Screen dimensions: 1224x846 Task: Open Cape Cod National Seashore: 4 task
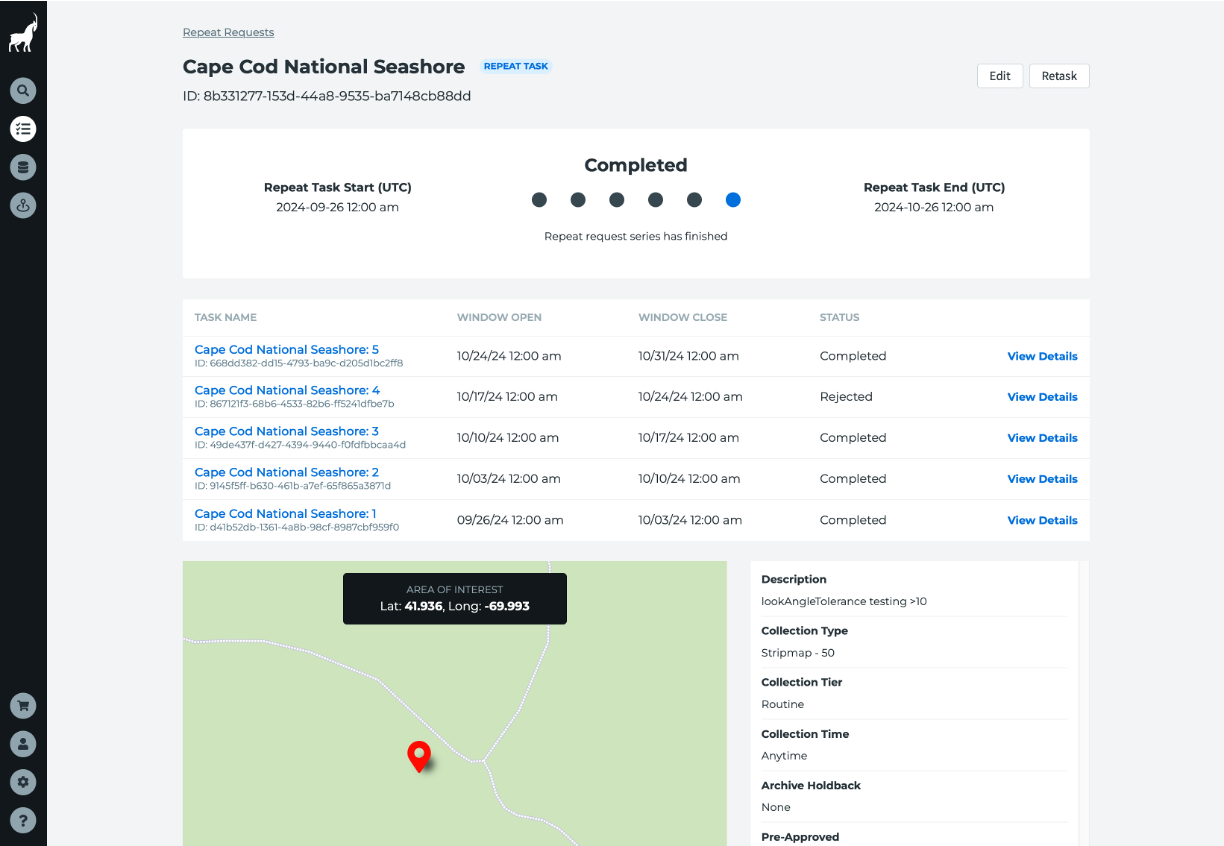(x=287, y=390)
